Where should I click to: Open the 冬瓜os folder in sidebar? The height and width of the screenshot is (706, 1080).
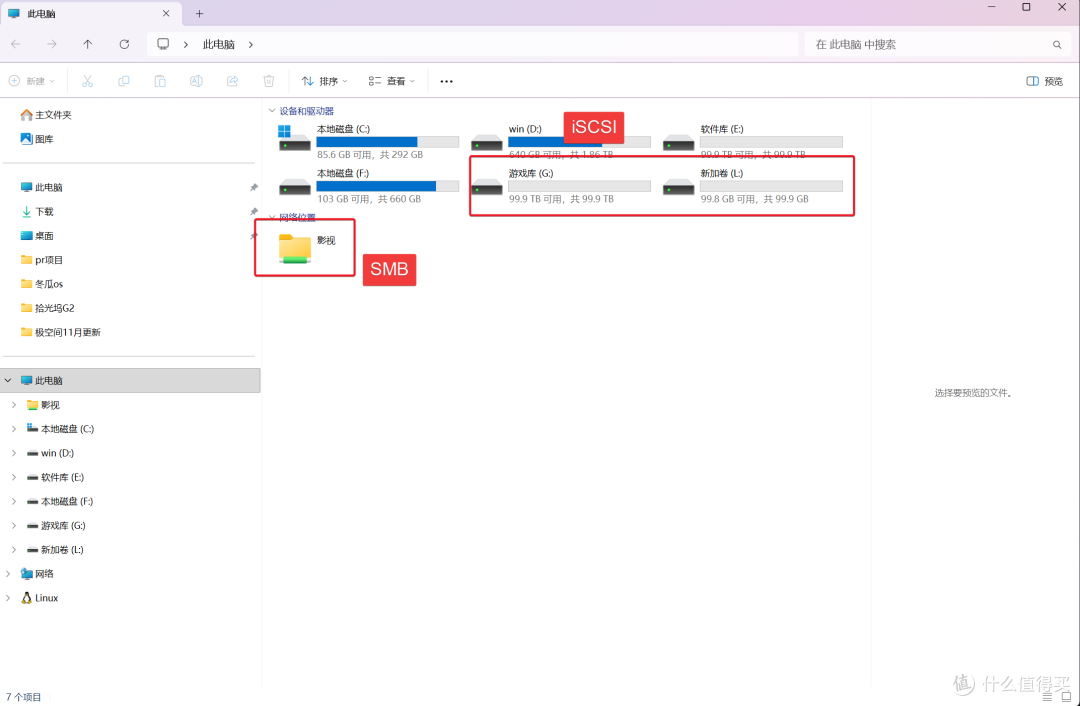point(42,284)
